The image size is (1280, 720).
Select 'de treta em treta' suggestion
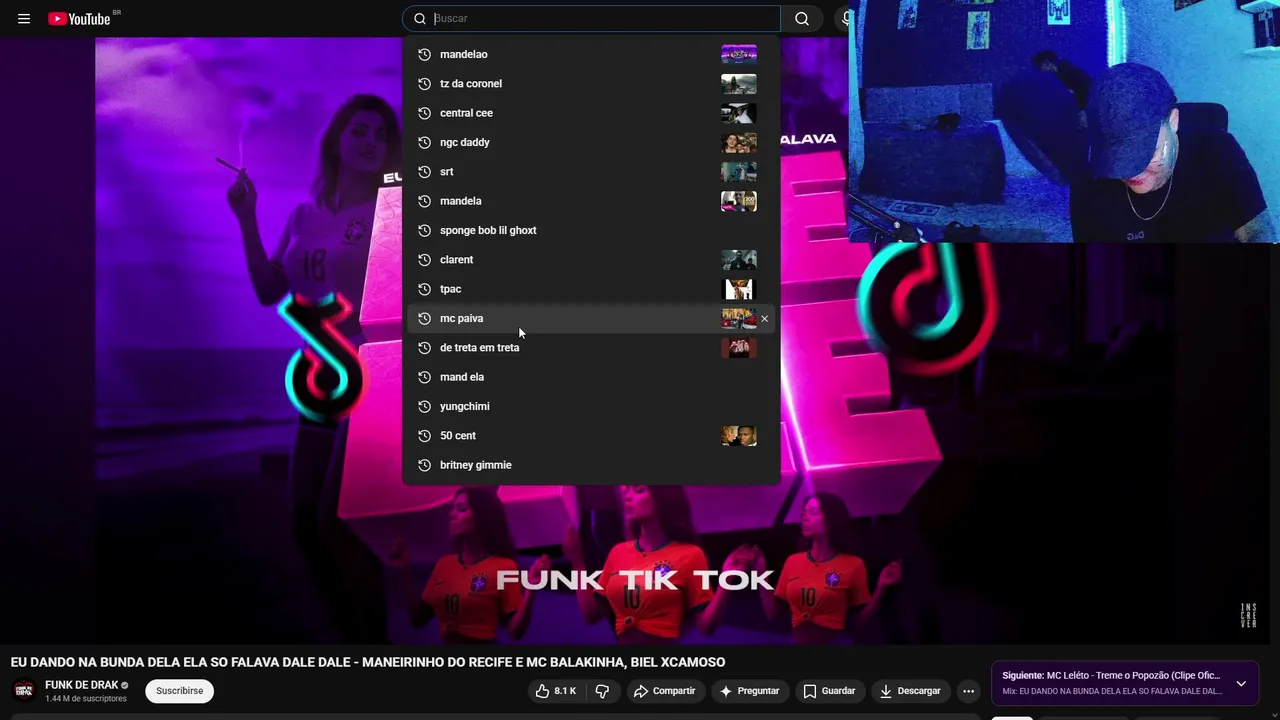tap(591, 348)
